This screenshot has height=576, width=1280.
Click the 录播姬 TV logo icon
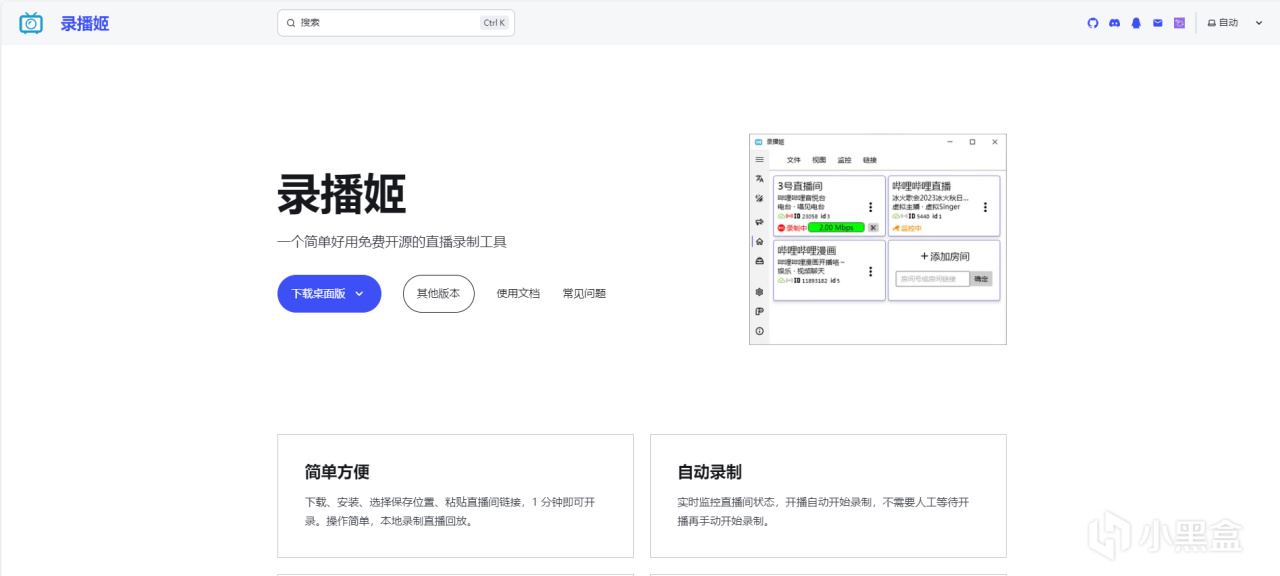click(x=31, y=23)
